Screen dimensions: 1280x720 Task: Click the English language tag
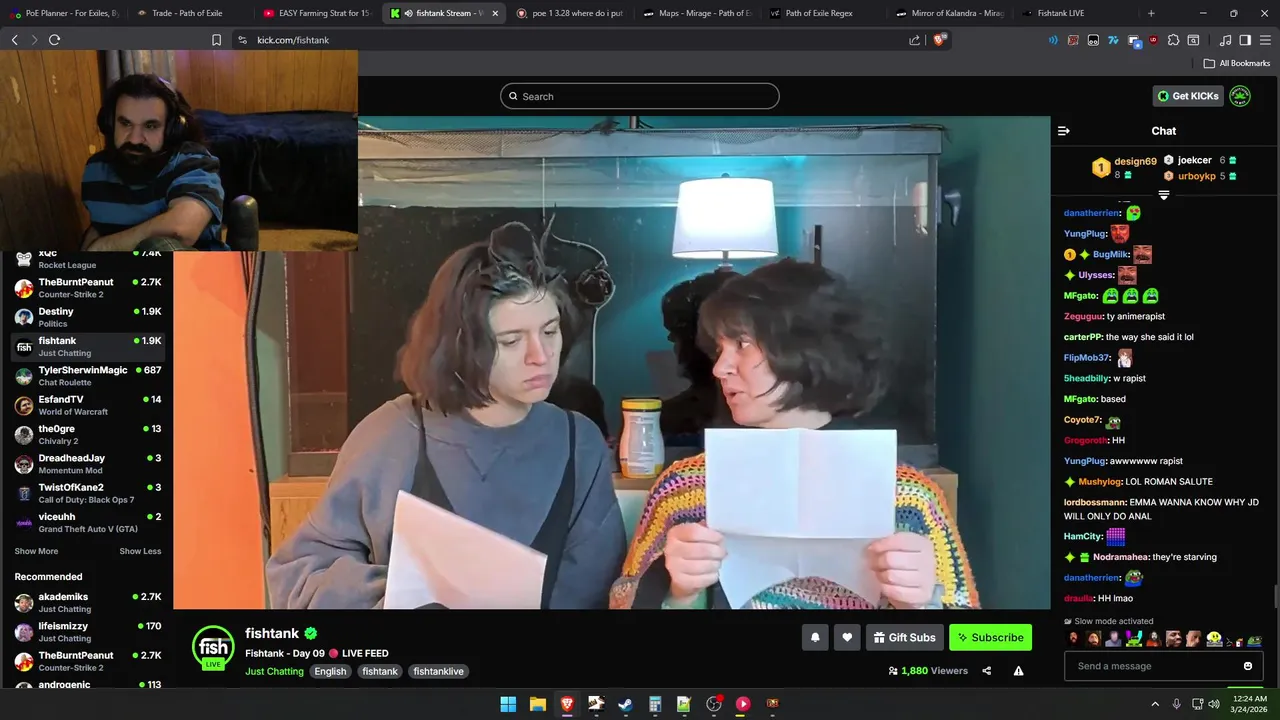pyautogui.click(x=330, y=671)
